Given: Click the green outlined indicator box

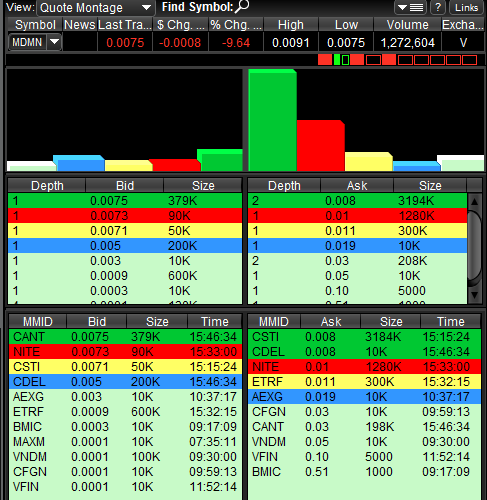Looking at the screenshot, I should [345, 60].
